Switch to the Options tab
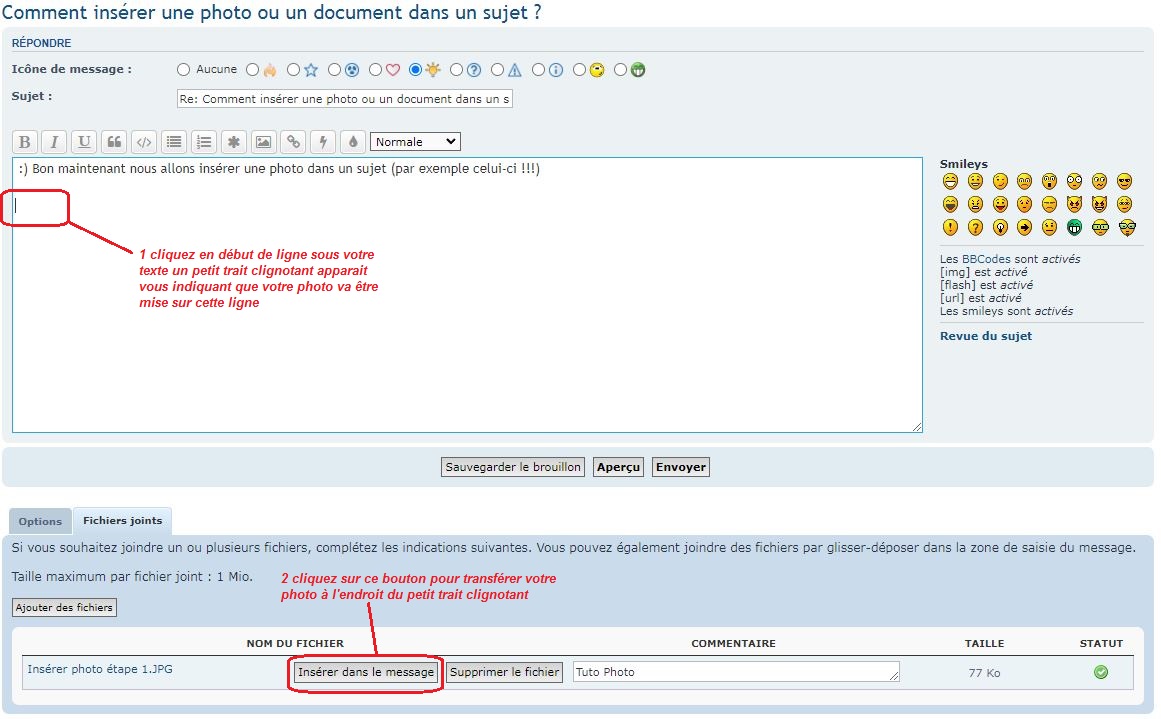 [40, 521]
